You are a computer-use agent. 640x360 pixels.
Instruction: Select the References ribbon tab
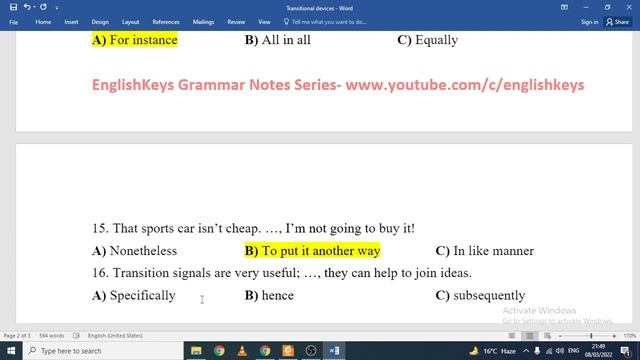pos(166,22)
